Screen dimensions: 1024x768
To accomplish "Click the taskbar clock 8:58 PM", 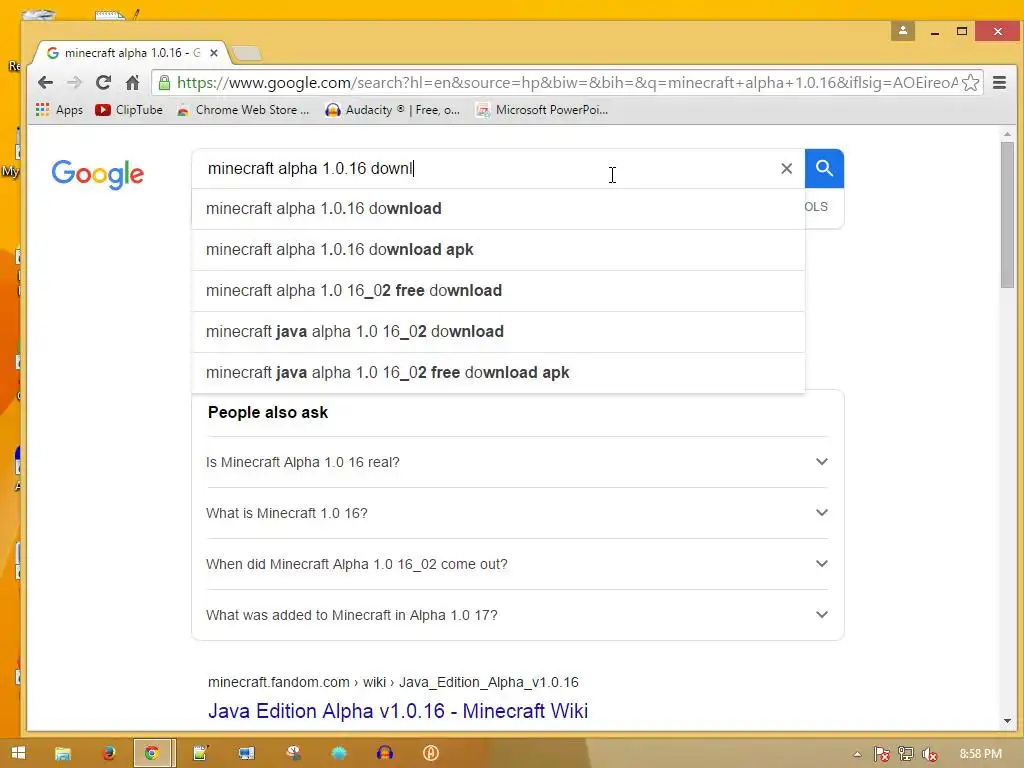I will click(x=980, y=754).
